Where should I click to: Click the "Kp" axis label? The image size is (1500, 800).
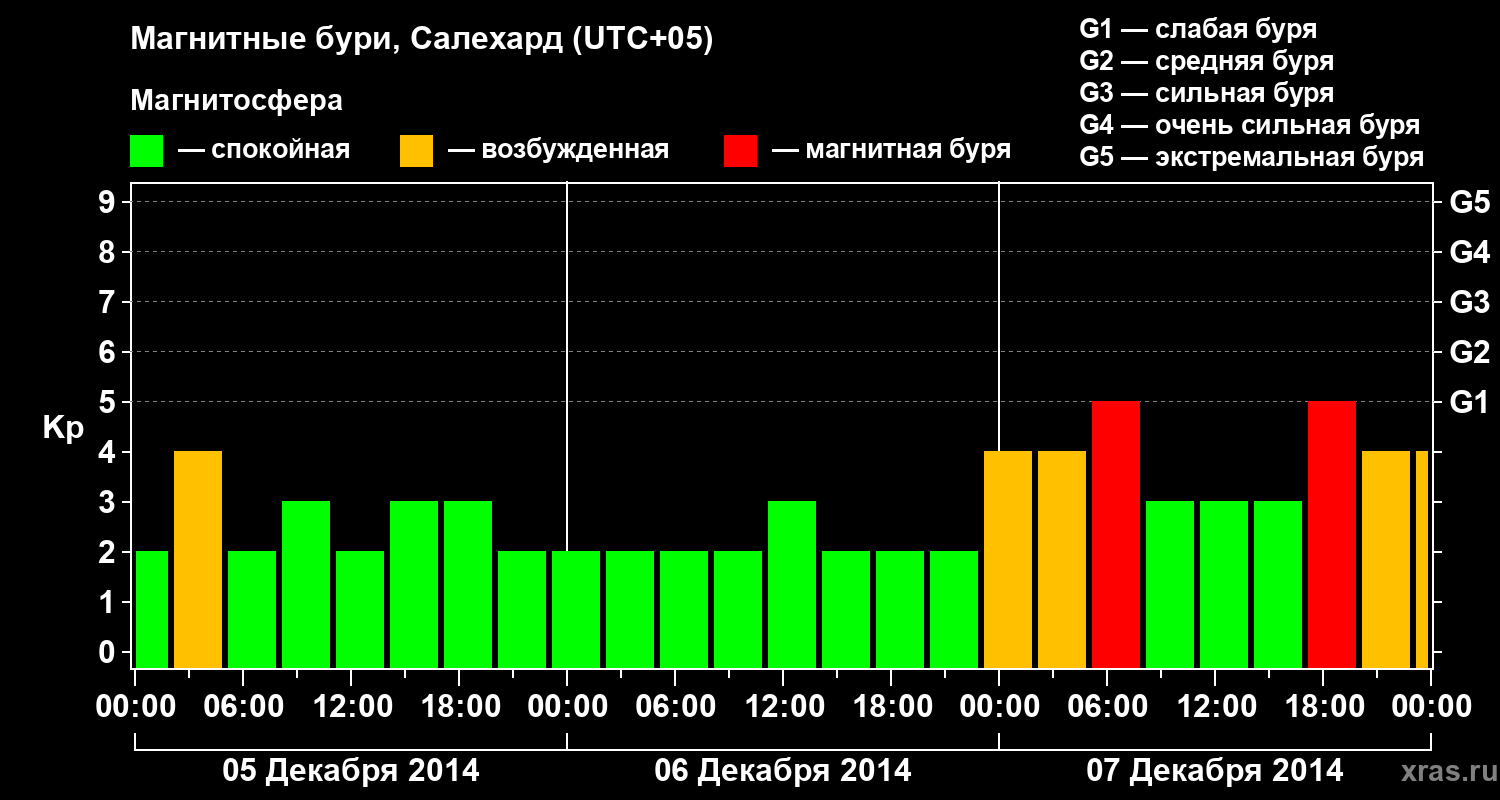coord(62,428)
